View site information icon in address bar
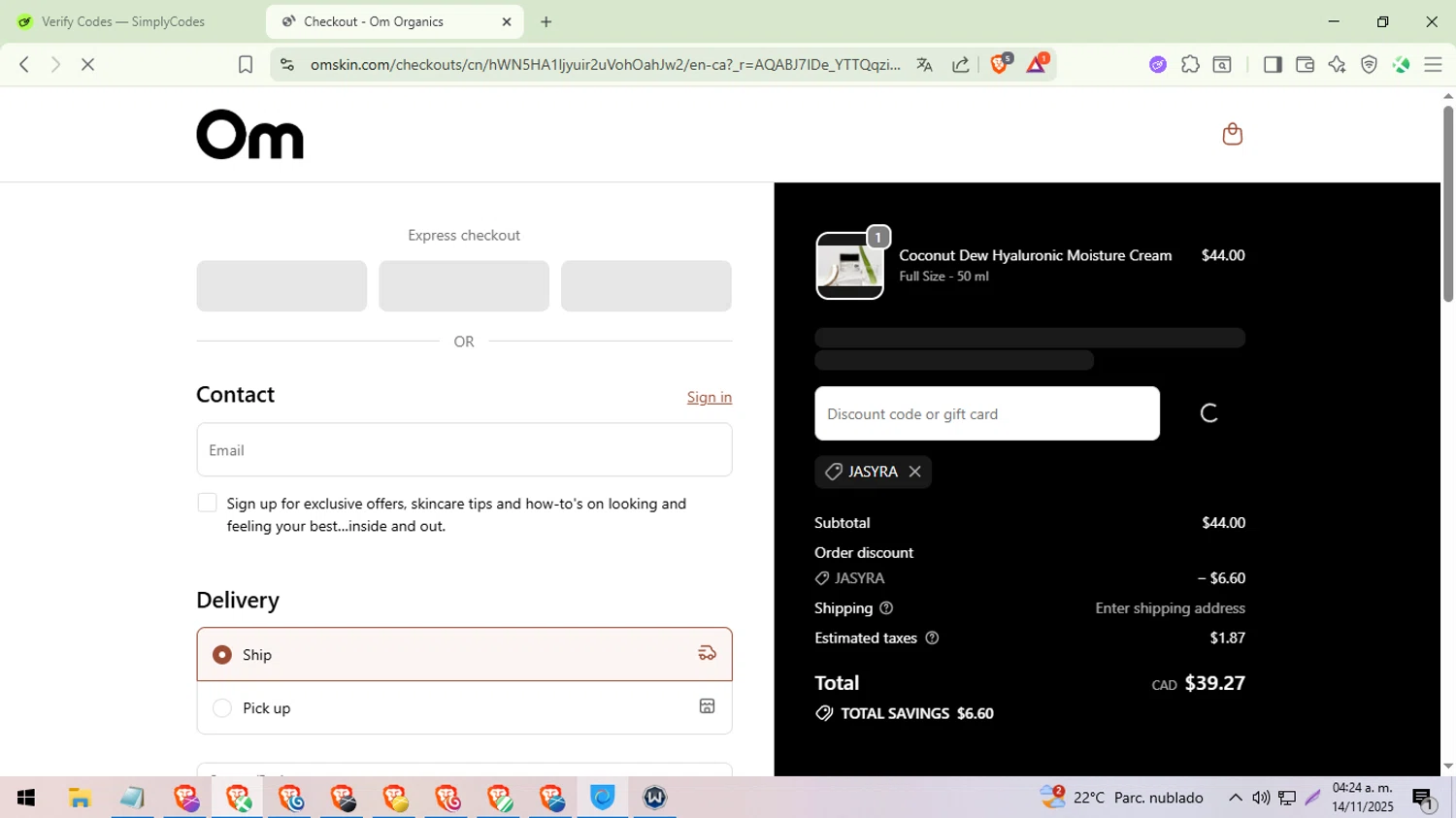 pyautogui.click(x=286, y=64)
